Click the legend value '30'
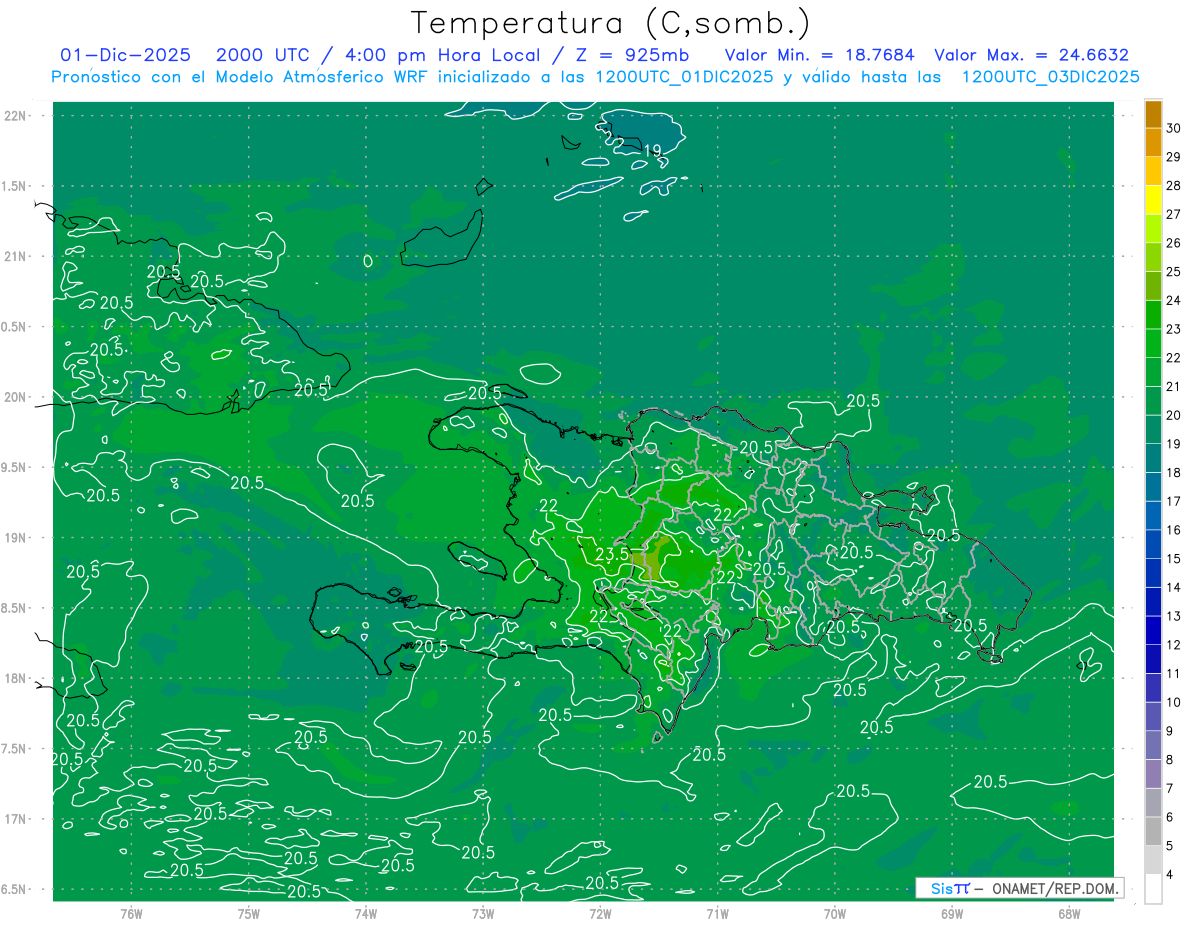This screenshot has height=927, width=1200. click(1174, 128)
